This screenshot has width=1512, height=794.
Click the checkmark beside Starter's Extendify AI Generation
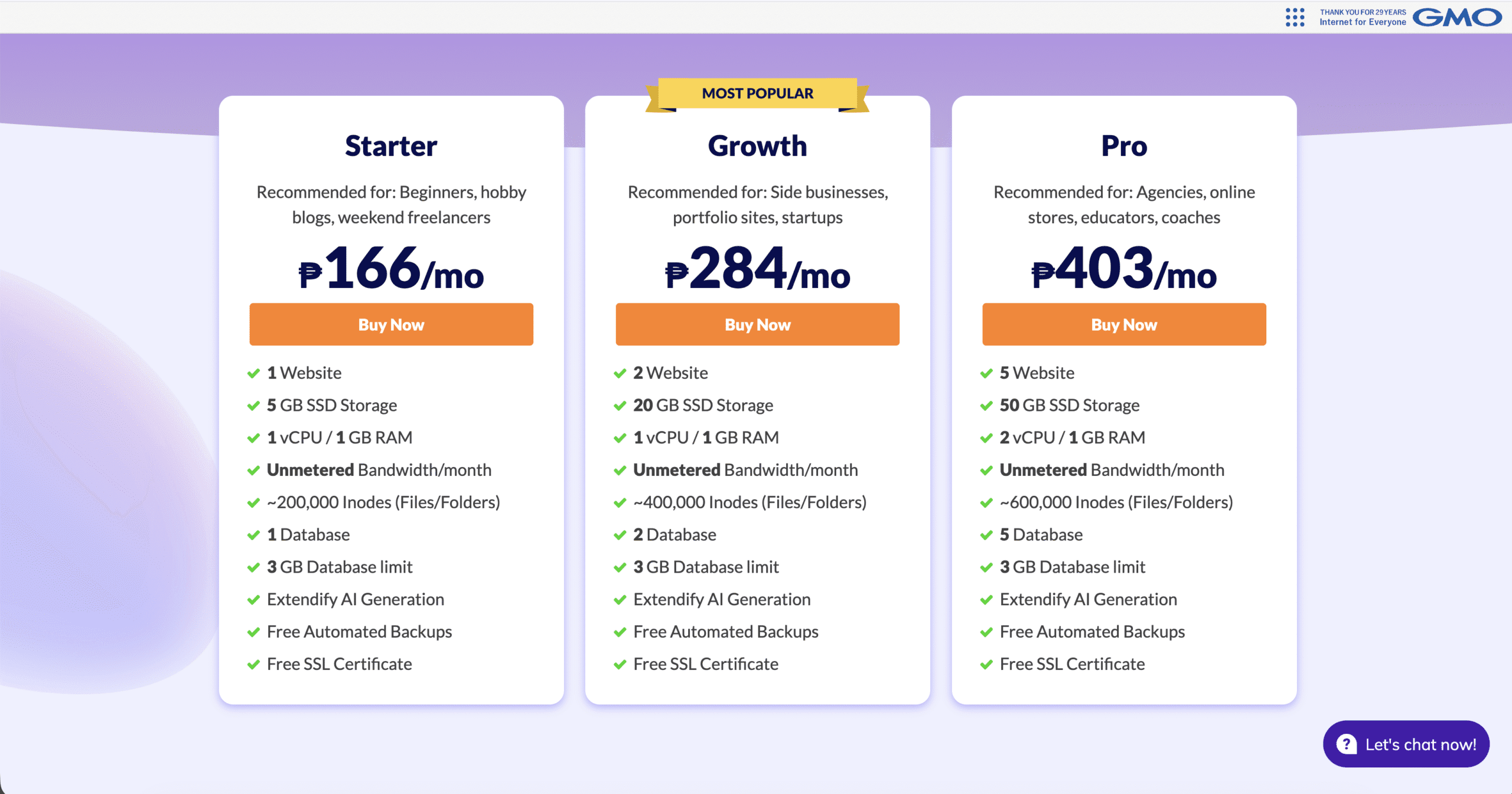pos(253,600)
